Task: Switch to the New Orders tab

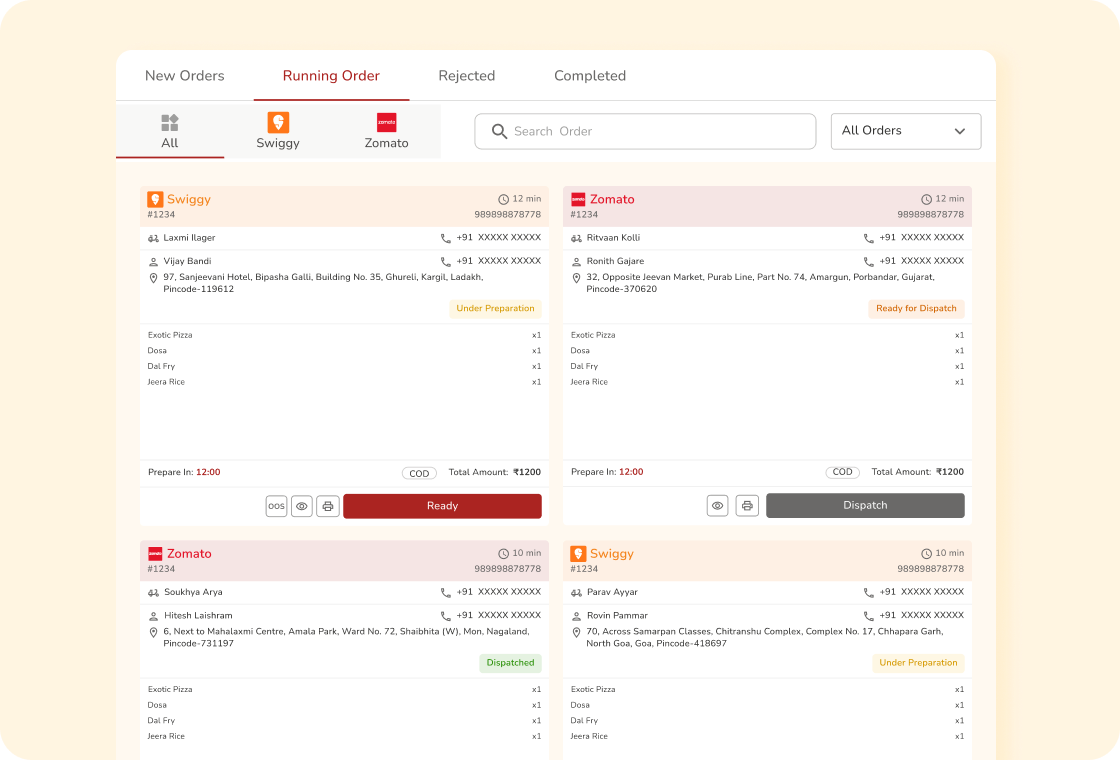Action: click(185, 76)
